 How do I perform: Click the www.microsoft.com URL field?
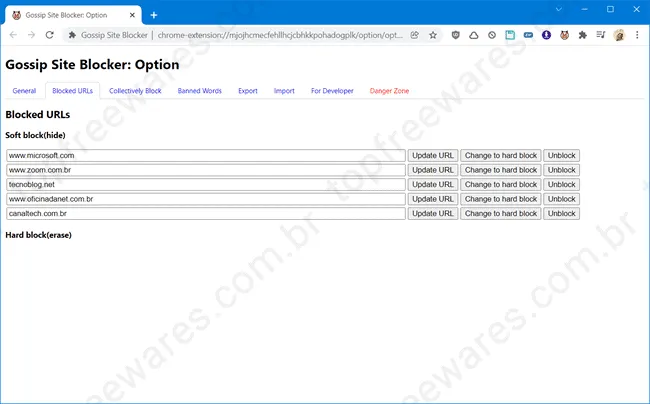tap(206, 155)
